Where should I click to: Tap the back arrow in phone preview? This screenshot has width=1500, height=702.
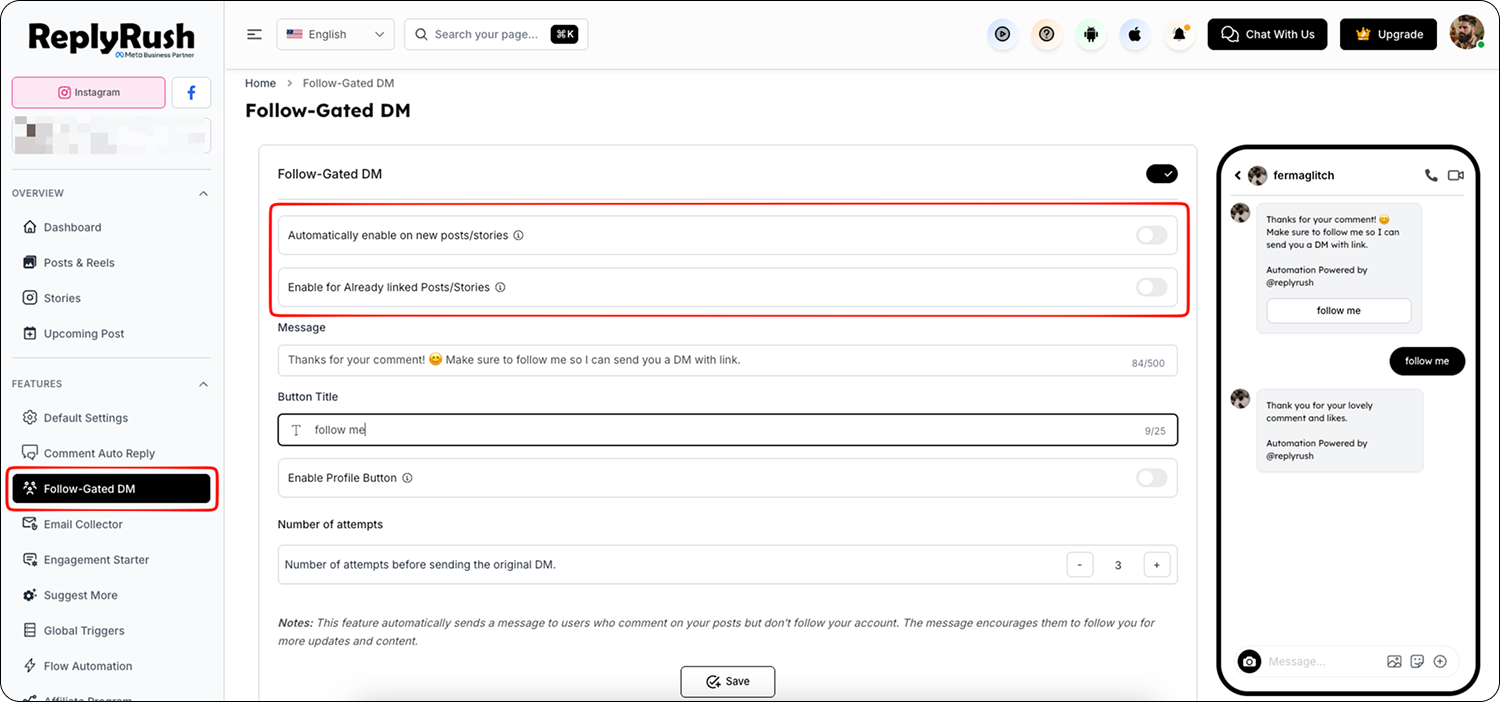(x=1237, y=175)
